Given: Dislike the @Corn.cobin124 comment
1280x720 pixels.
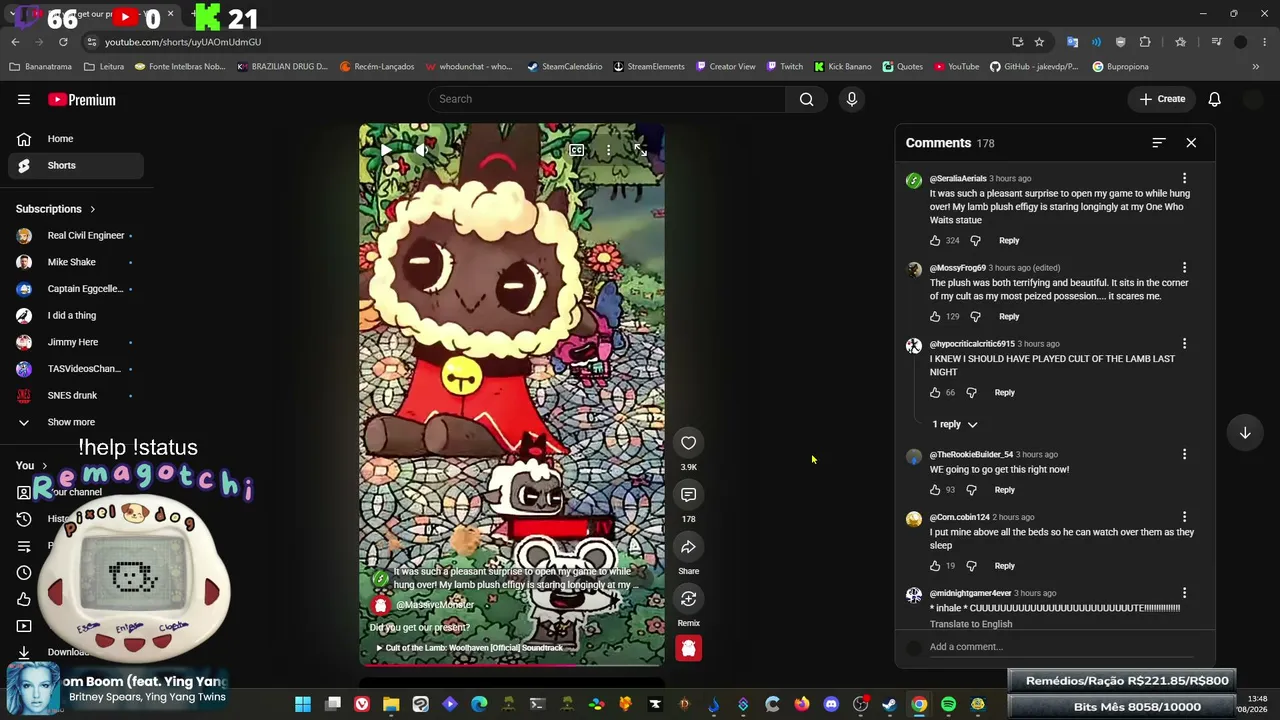Looking at the screenshot, I should 971,566.
